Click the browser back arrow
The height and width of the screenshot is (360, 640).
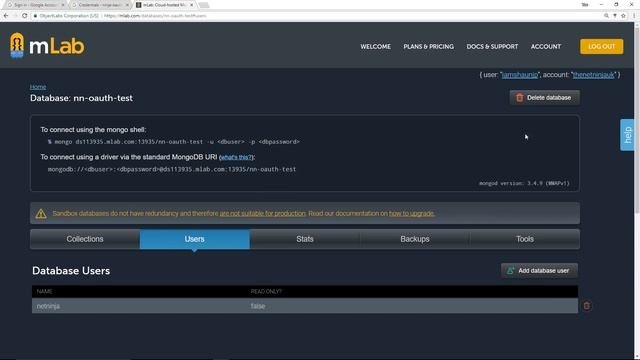[6, 16]
